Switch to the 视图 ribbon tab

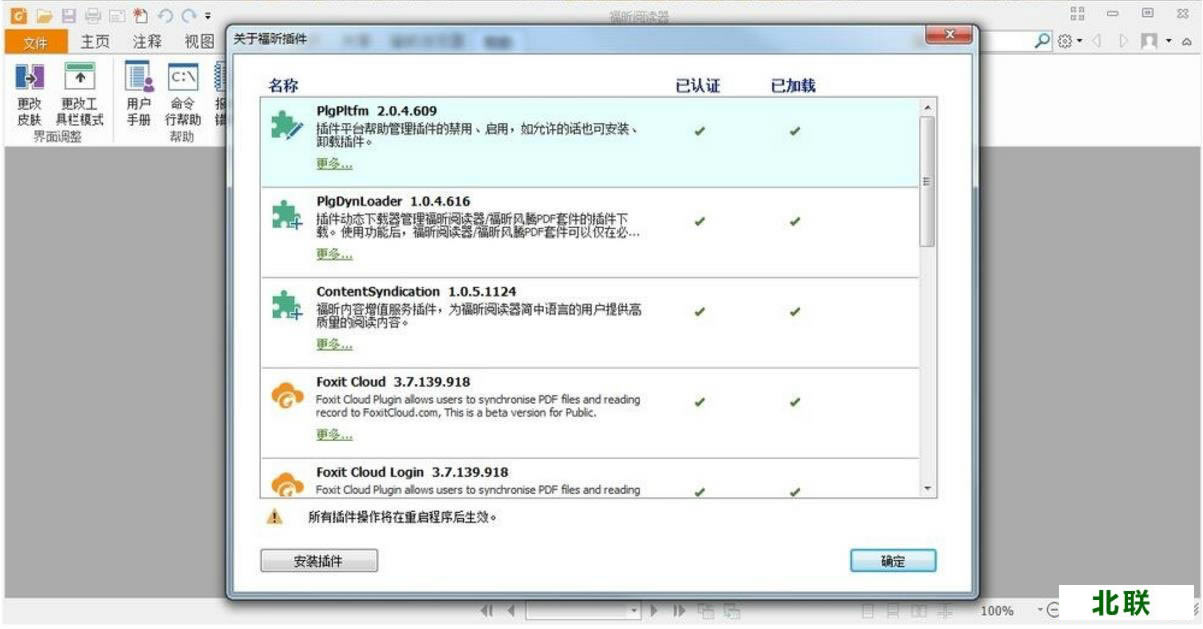(x=202, y=43)
